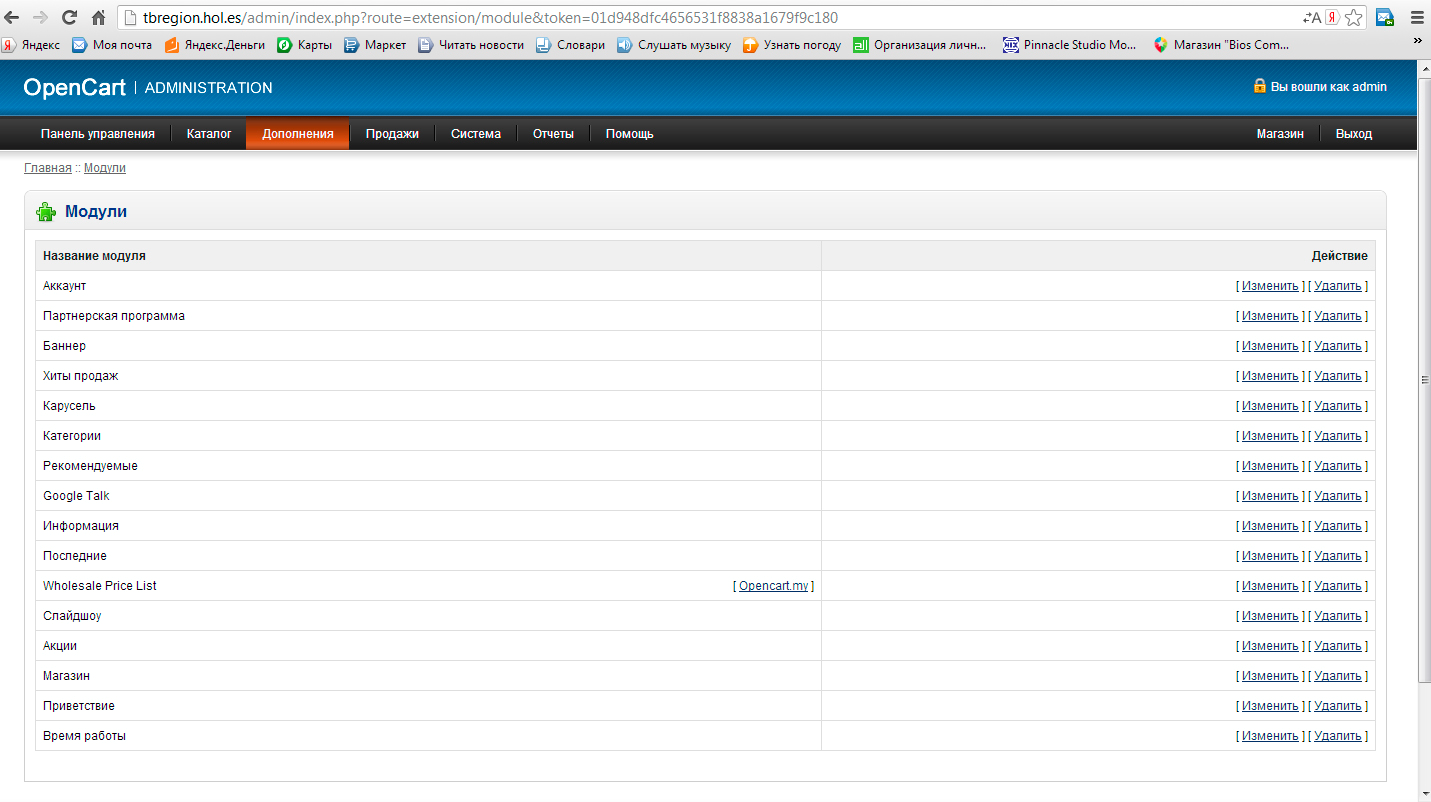Open the Pinnacle Studio bookmark
This screenshot has width=1431, height=802.
point(1070,45)
